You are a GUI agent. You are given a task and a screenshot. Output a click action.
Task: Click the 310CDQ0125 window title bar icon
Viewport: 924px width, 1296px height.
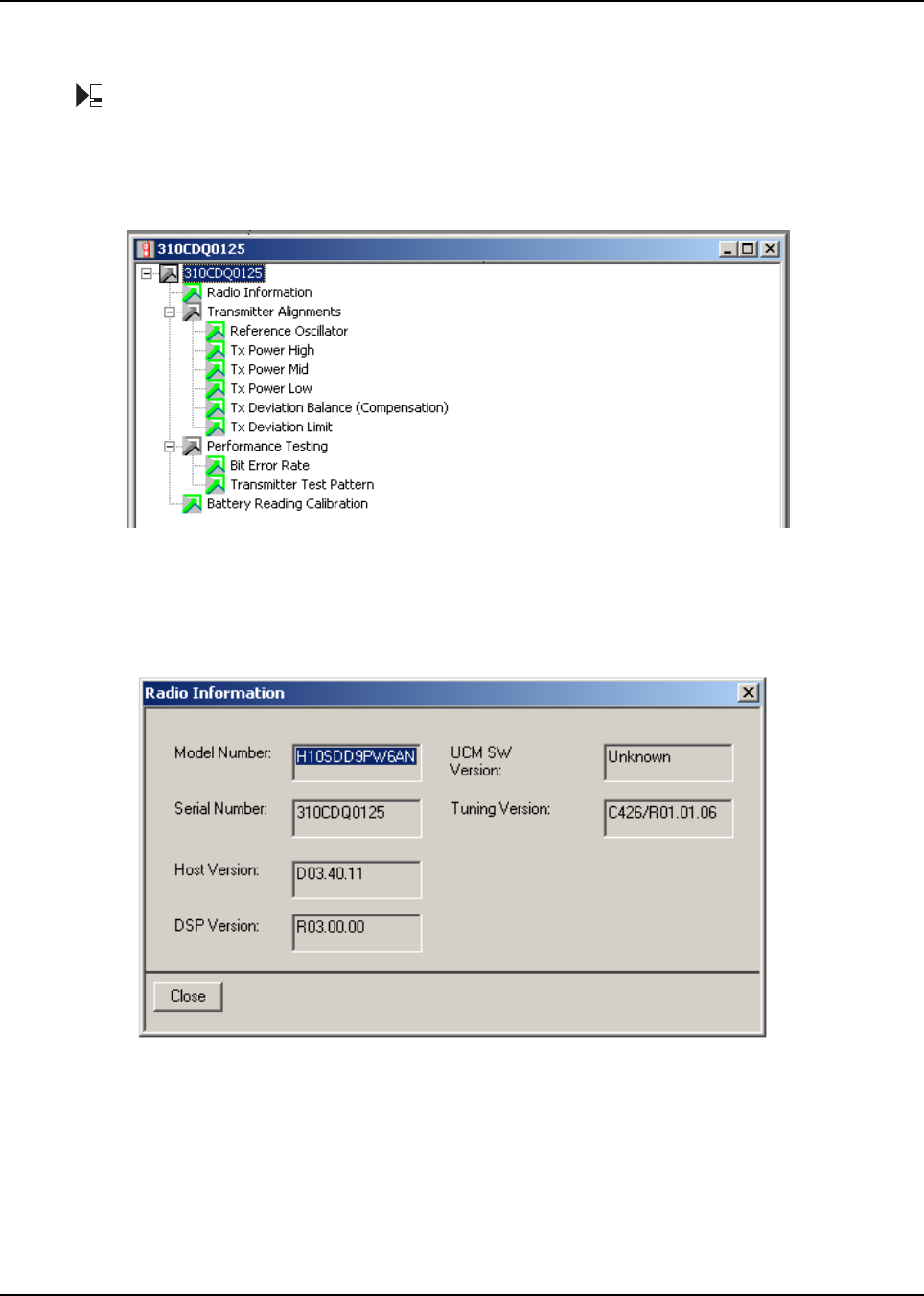(x=145, y=249)
